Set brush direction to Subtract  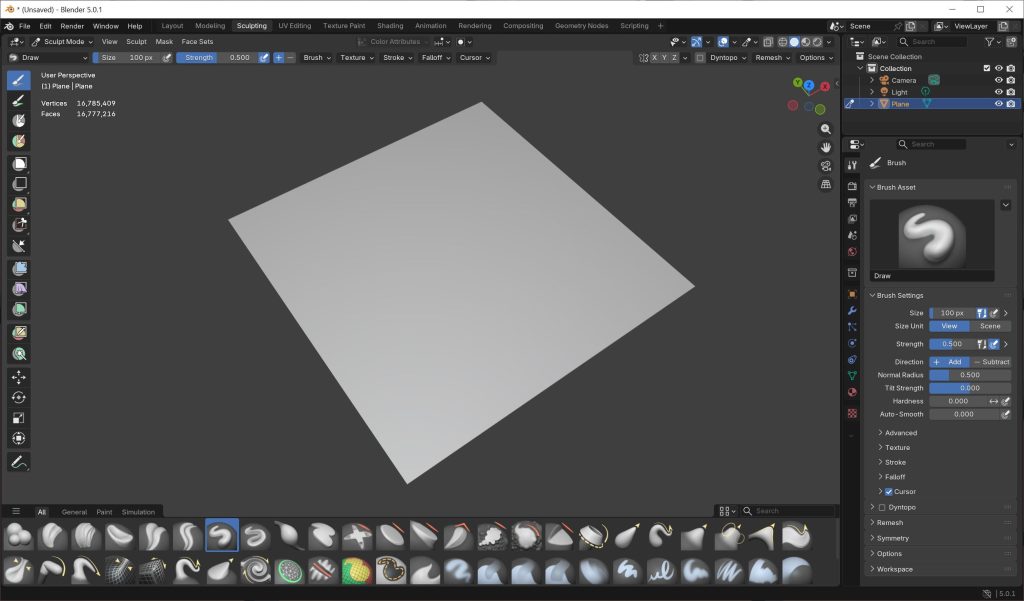[991, 362]
